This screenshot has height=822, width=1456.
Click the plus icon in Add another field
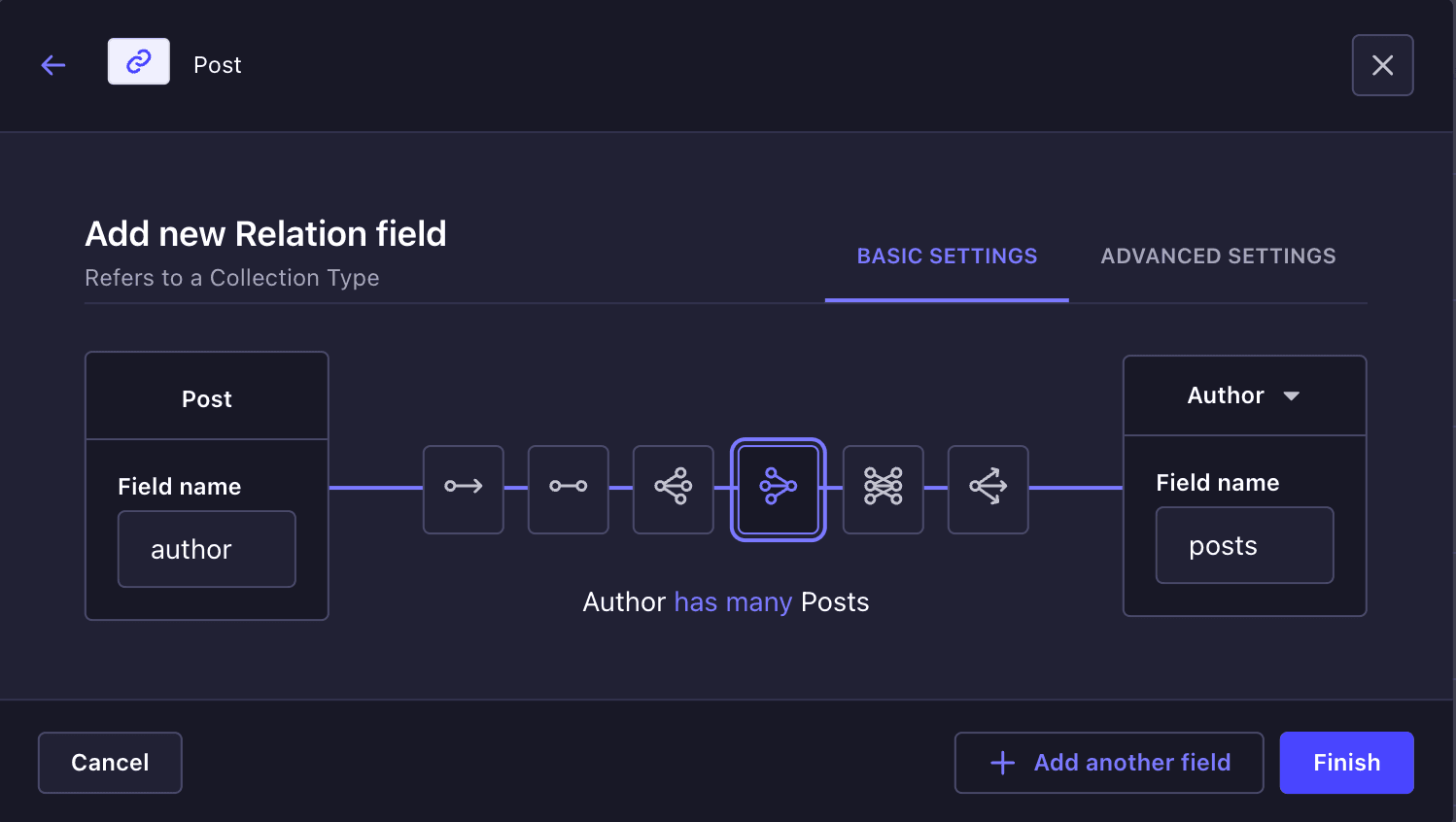click(x=1003, y=763)
